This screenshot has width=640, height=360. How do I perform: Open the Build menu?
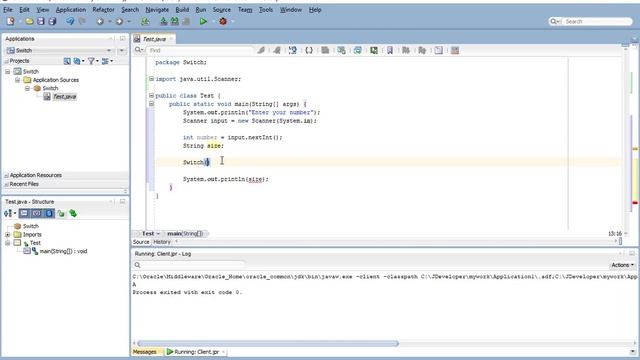182,9
